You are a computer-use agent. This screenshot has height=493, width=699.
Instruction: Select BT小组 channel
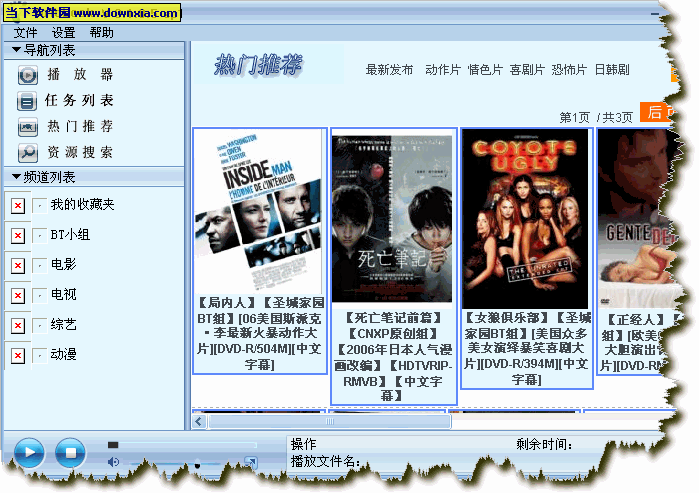click(x=70, y=234)
